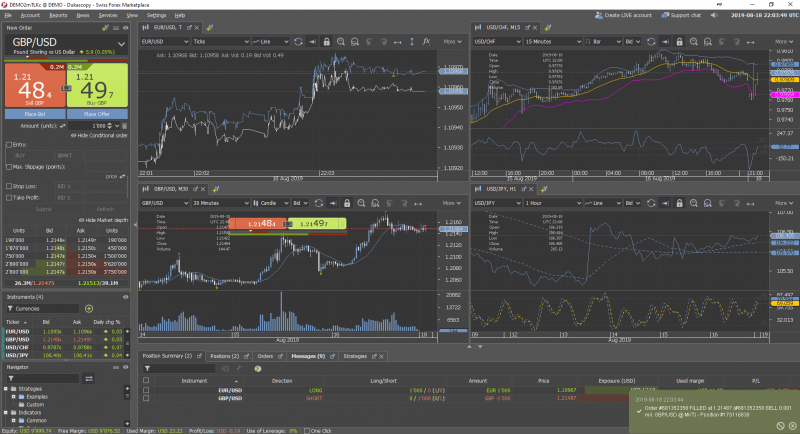
Task: Zoom out on the GBP/USD chart
Action: 375,203
